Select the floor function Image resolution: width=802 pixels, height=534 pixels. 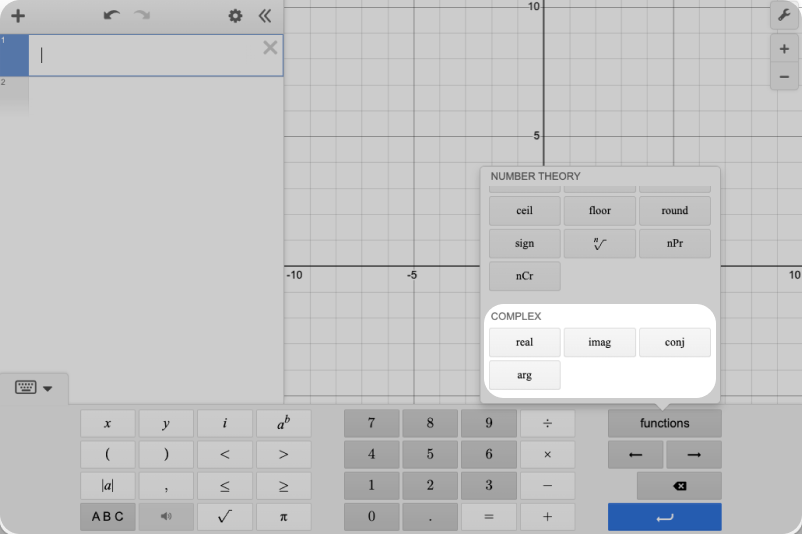tap(599, 211)
